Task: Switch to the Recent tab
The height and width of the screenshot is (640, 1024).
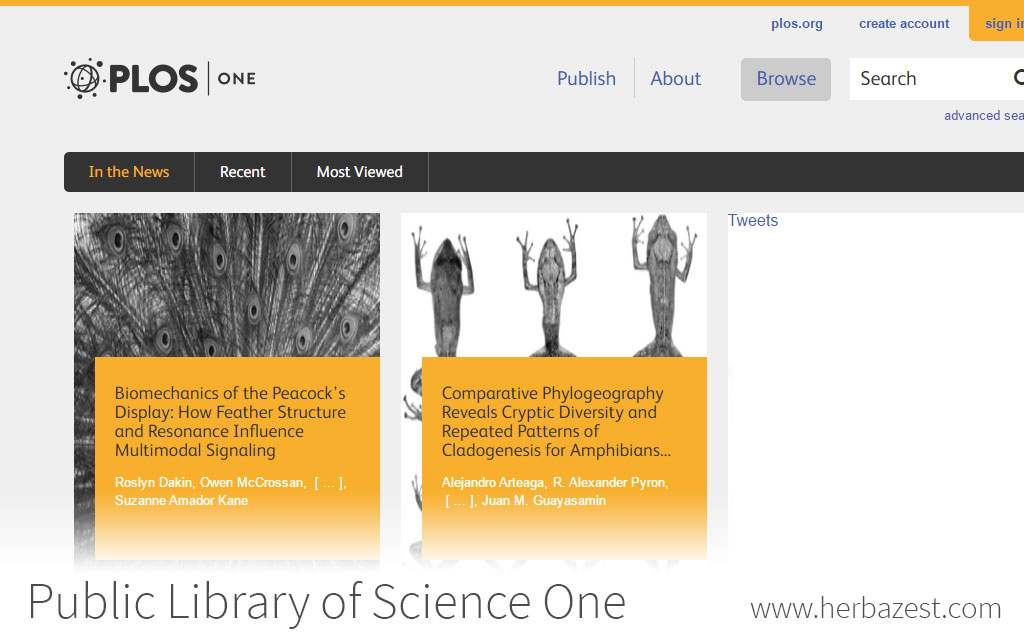Action: (x=242, y=172)
